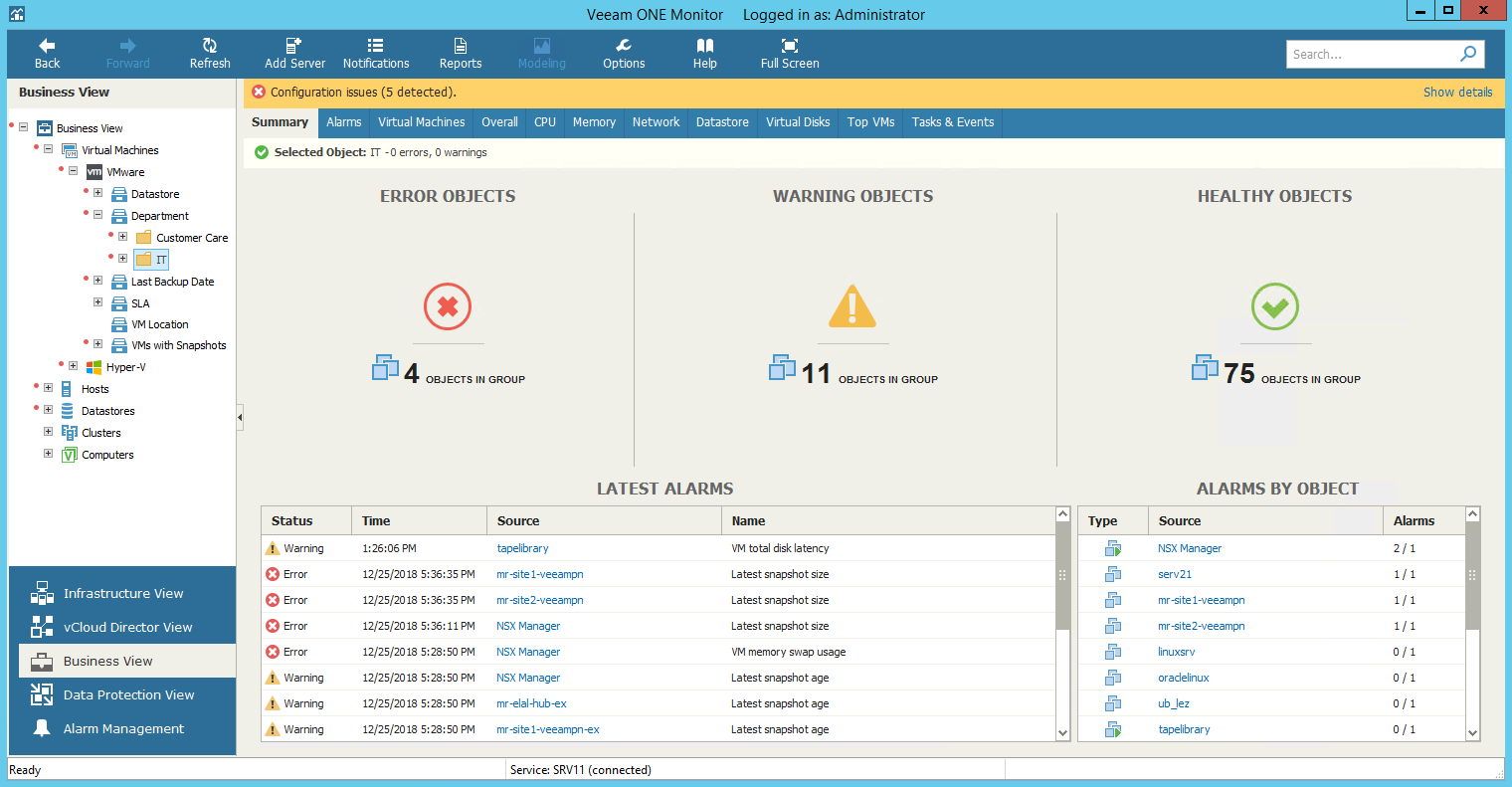This screenshot has height=787, width=1512.
Task: Expand the Clusters tree node
Action: coord(49,432)
